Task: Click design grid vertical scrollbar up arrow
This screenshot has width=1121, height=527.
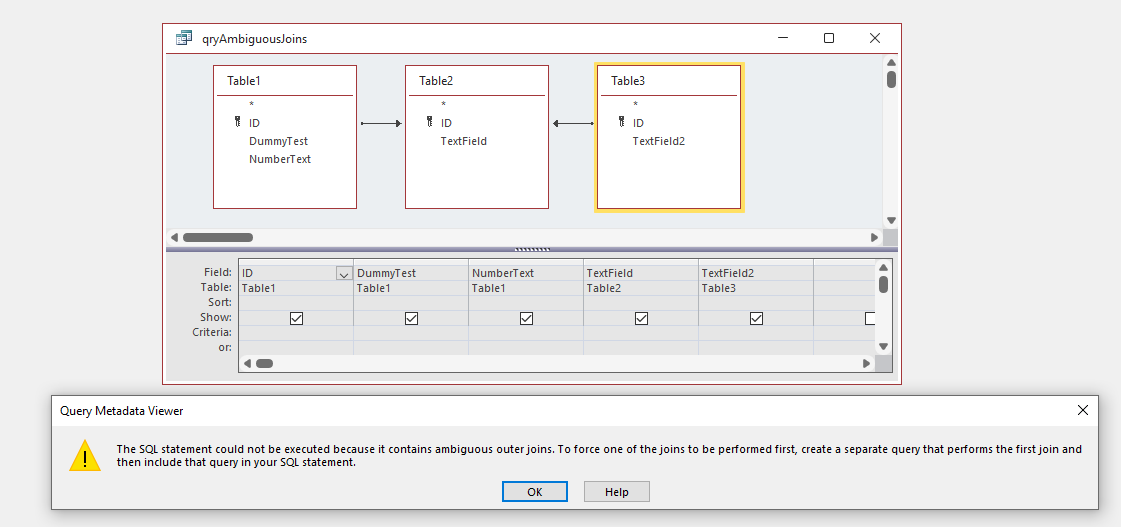Action: click(884, 269)
